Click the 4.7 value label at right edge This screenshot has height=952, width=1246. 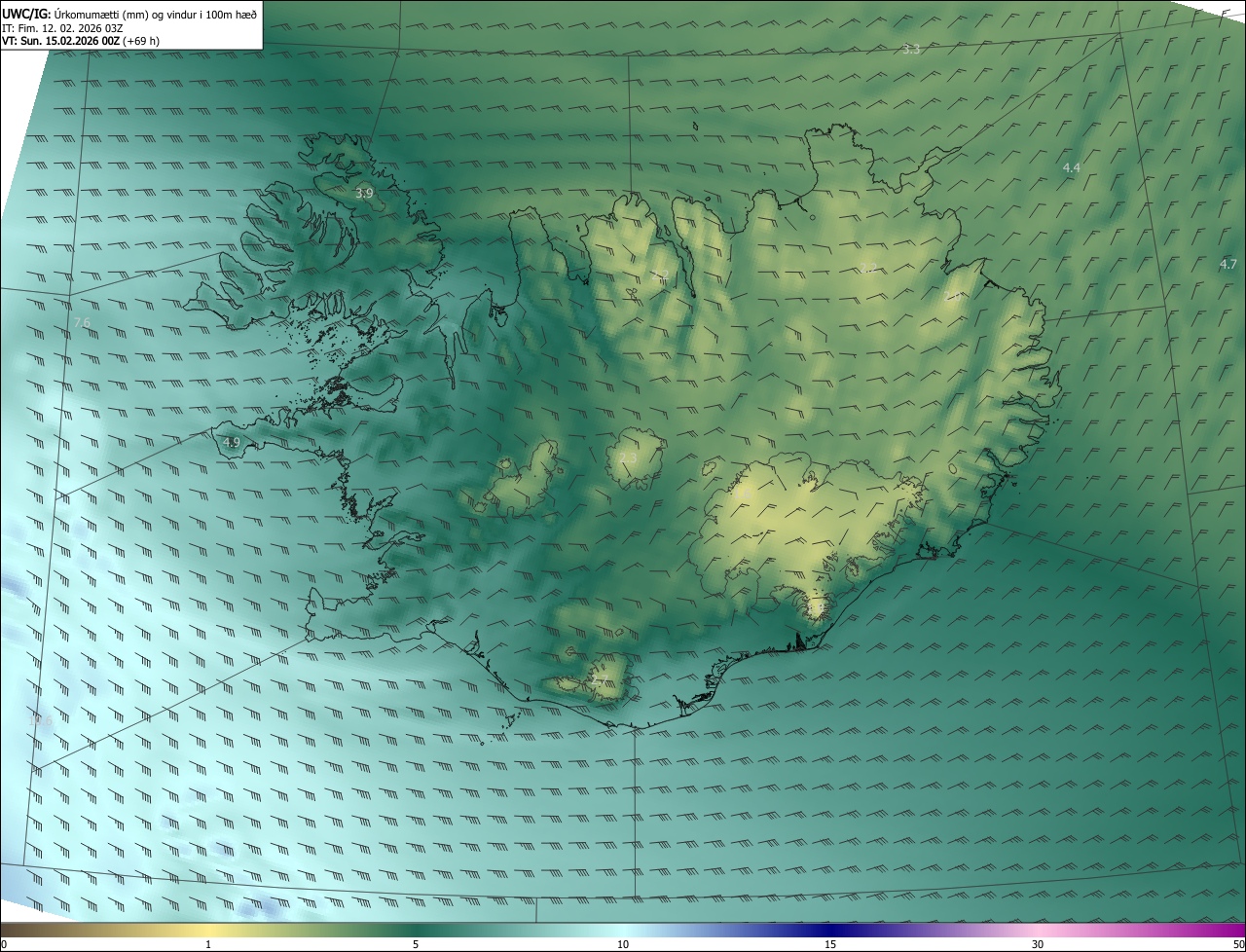coord(1228,264)
